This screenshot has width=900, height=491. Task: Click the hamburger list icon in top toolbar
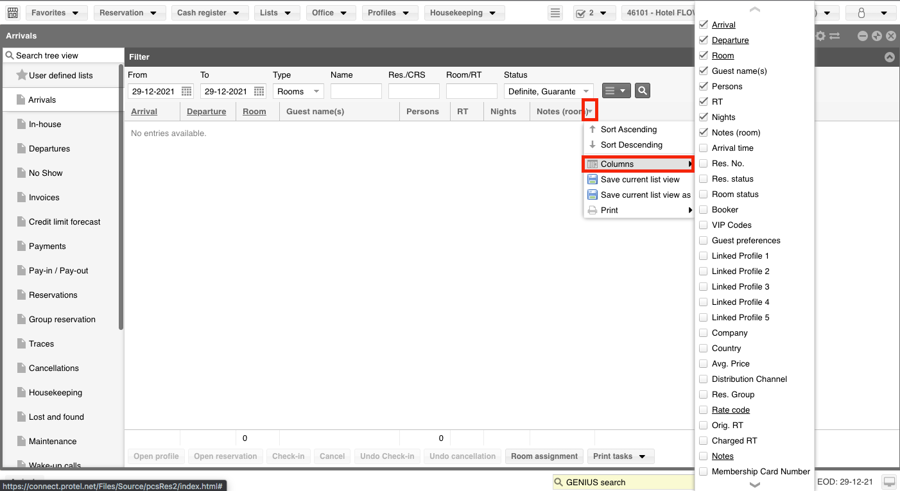tap(555, 13)
